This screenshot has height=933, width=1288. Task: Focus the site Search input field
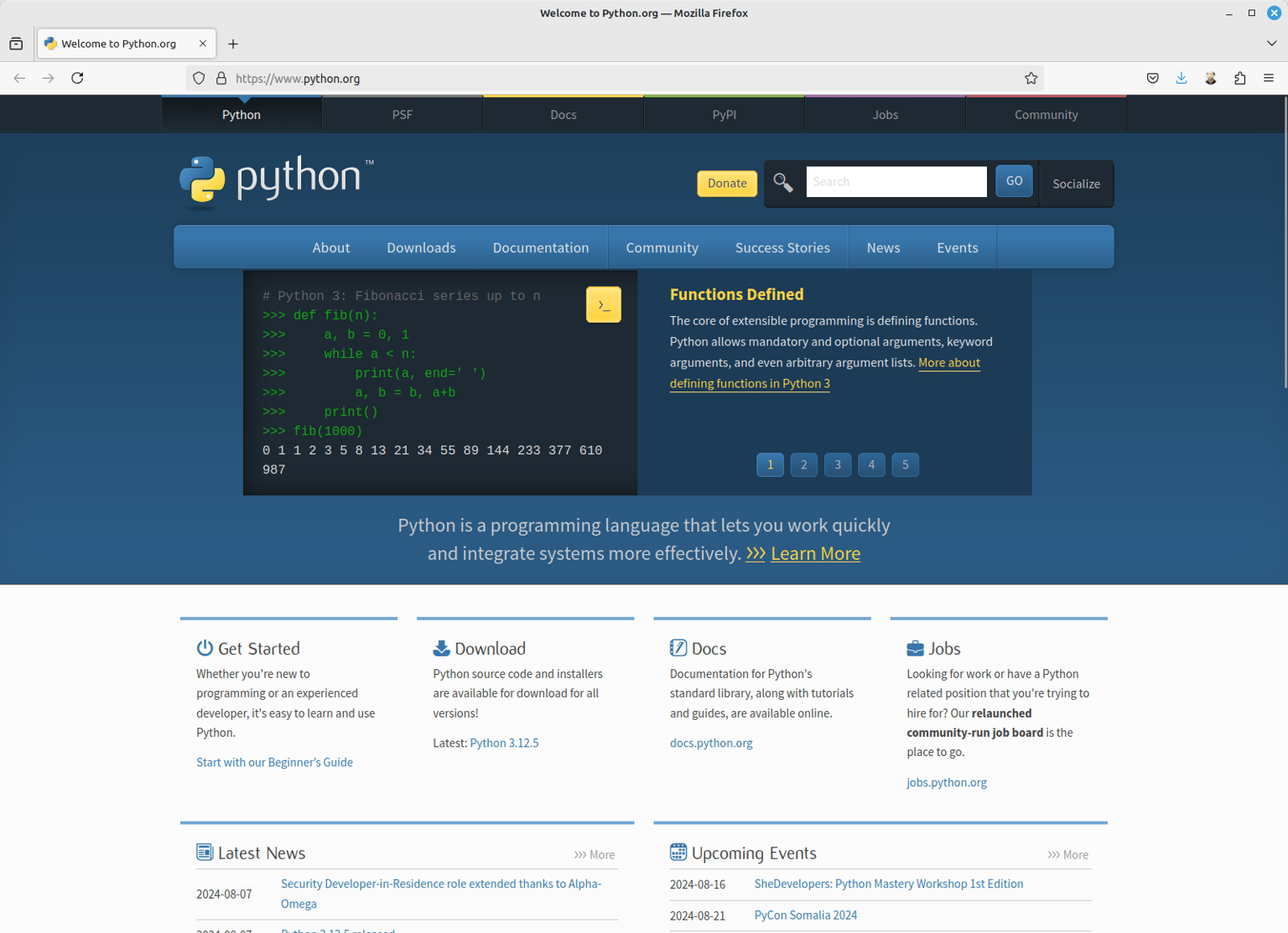tap(896, 181)
